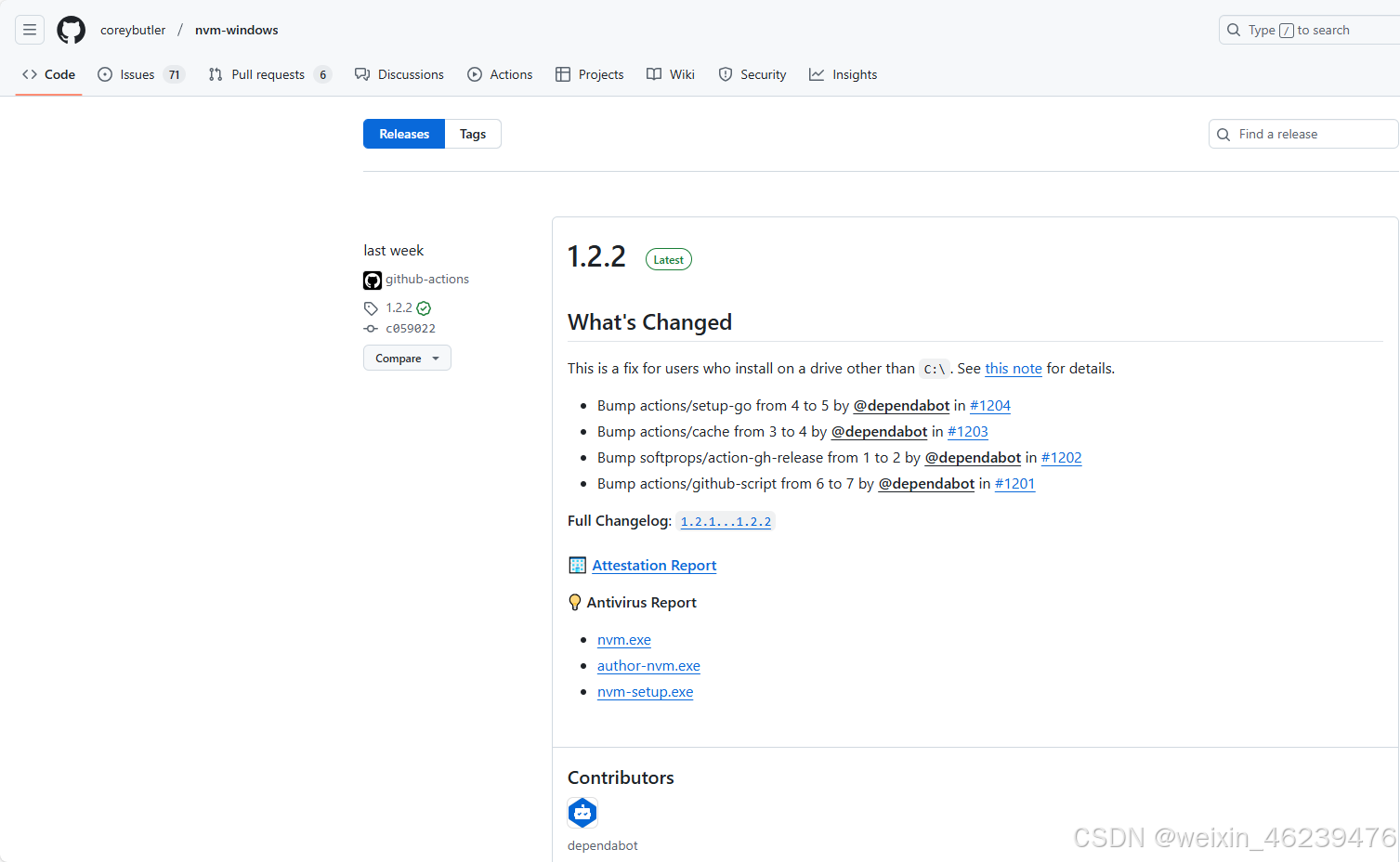
Task: Open the hamburger navigation menu
Action: (30, 30)
